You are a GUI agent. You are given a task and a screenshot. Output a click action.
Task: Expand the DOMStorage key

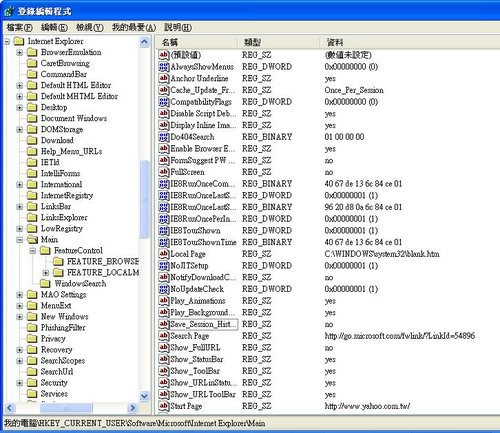[20, 130]
